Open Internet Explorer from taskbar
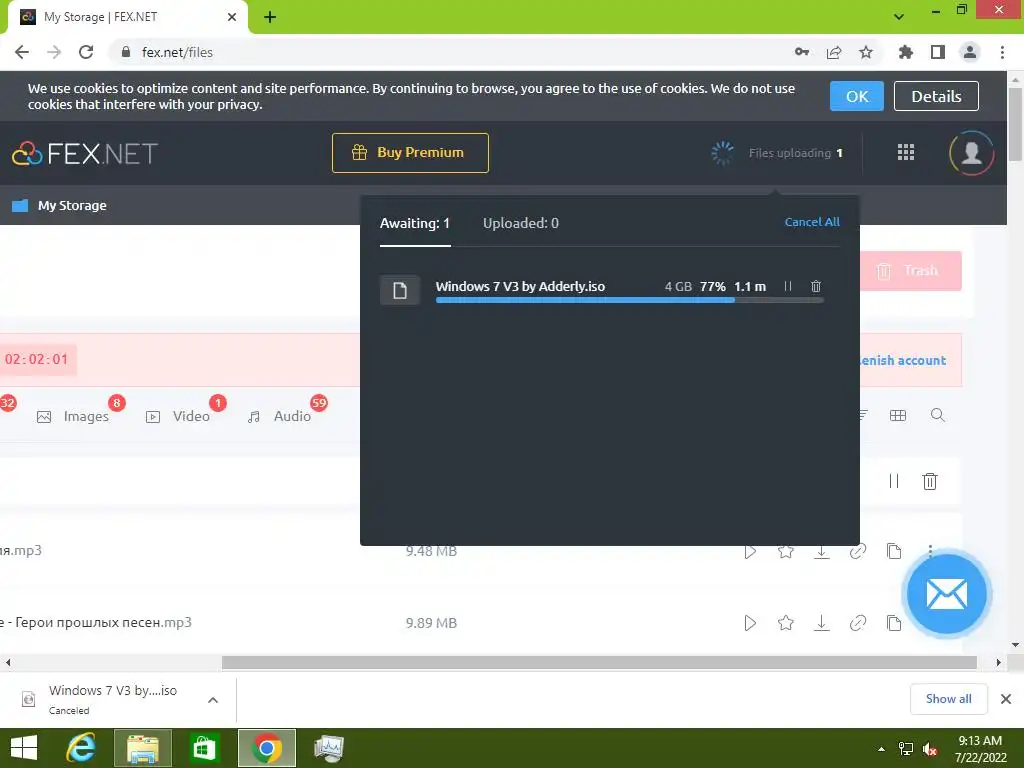 click(81, 748)
